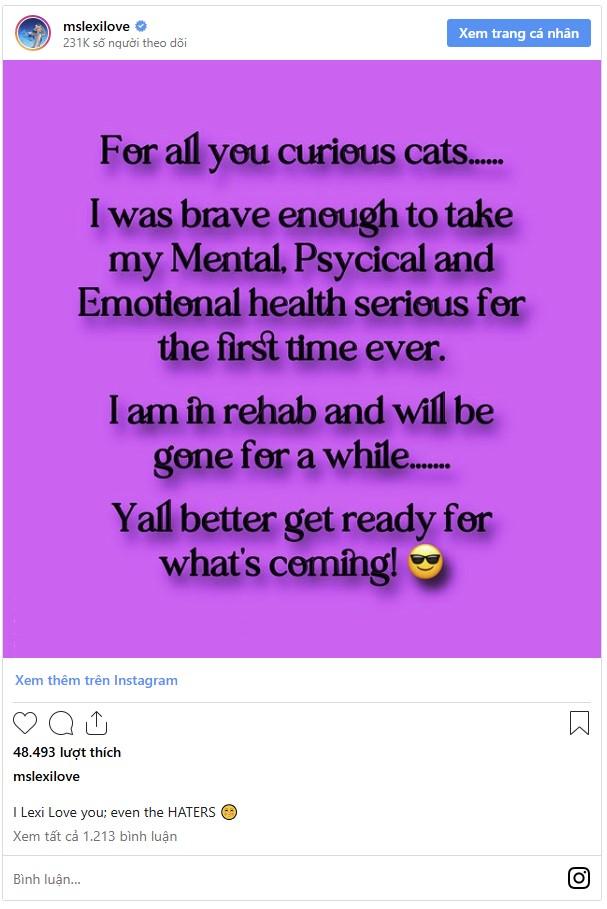Image resolution: width=607 pixels, height=909 pixels.
Task: Click the sunglasses emoji in the purple image
Action: [426, 562]
